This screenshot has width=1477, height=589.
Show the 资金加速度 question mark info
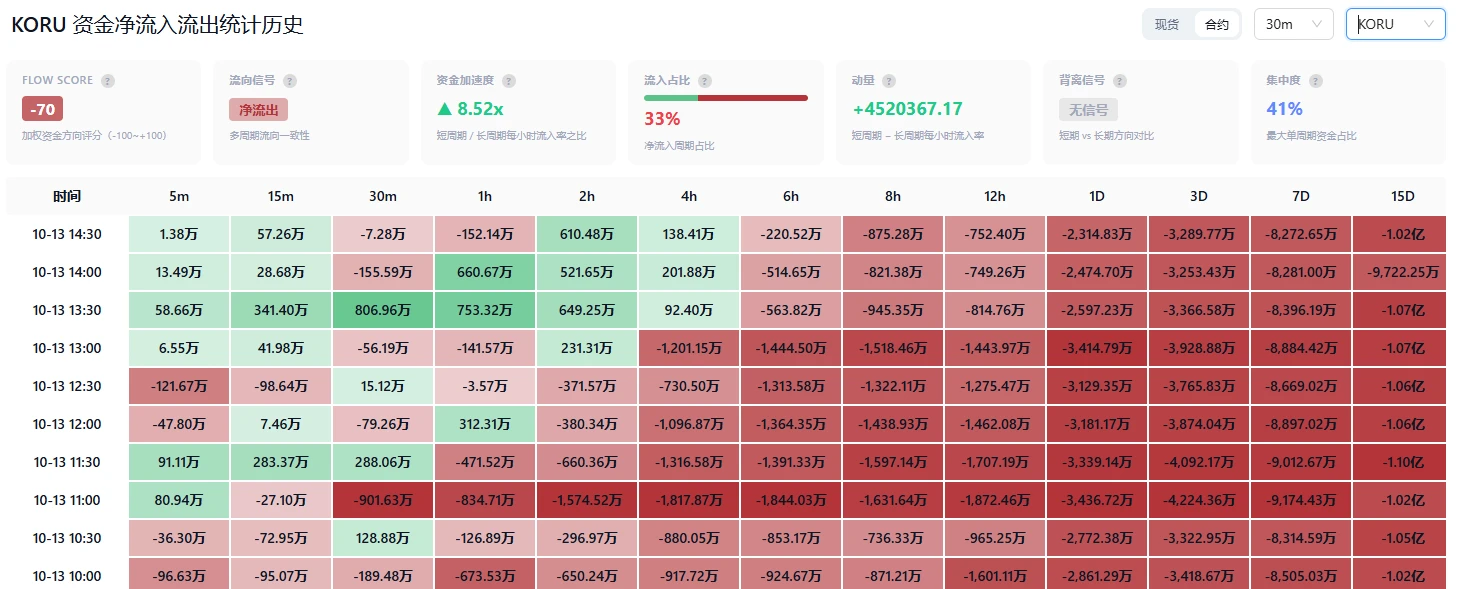coord(509,81)
